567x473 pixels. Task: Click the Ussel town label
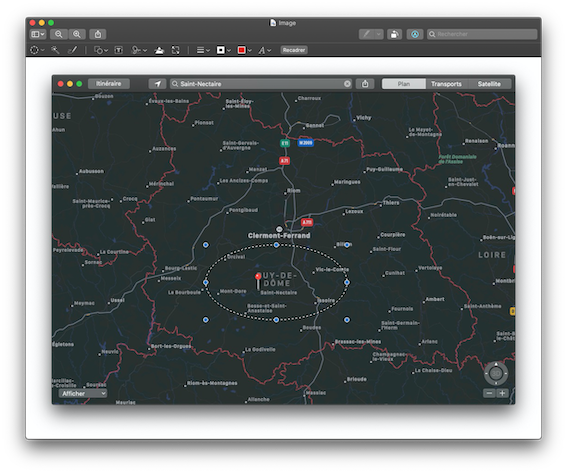(x=118, y=300)
